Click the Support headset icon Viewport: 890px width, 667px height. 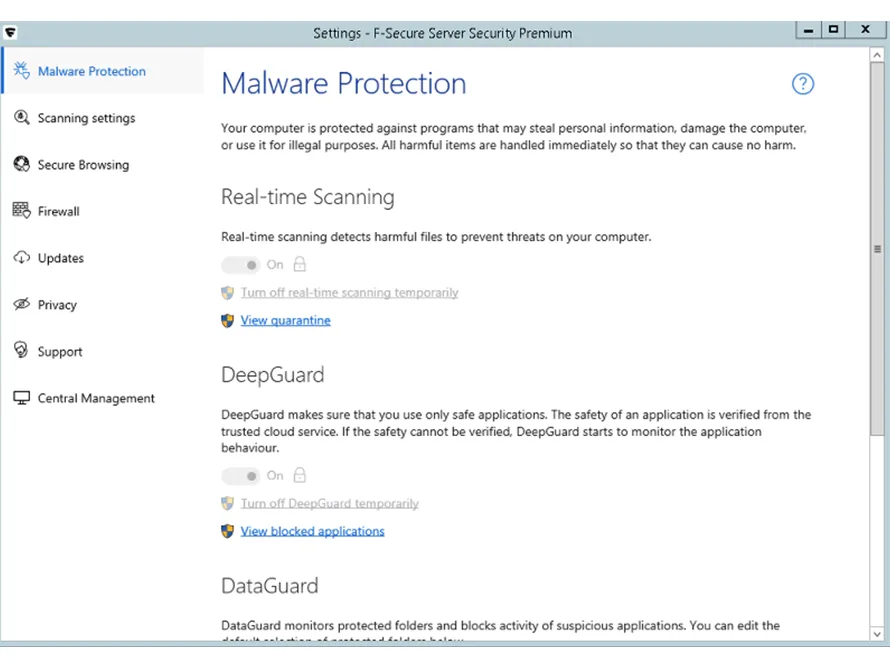21,351
